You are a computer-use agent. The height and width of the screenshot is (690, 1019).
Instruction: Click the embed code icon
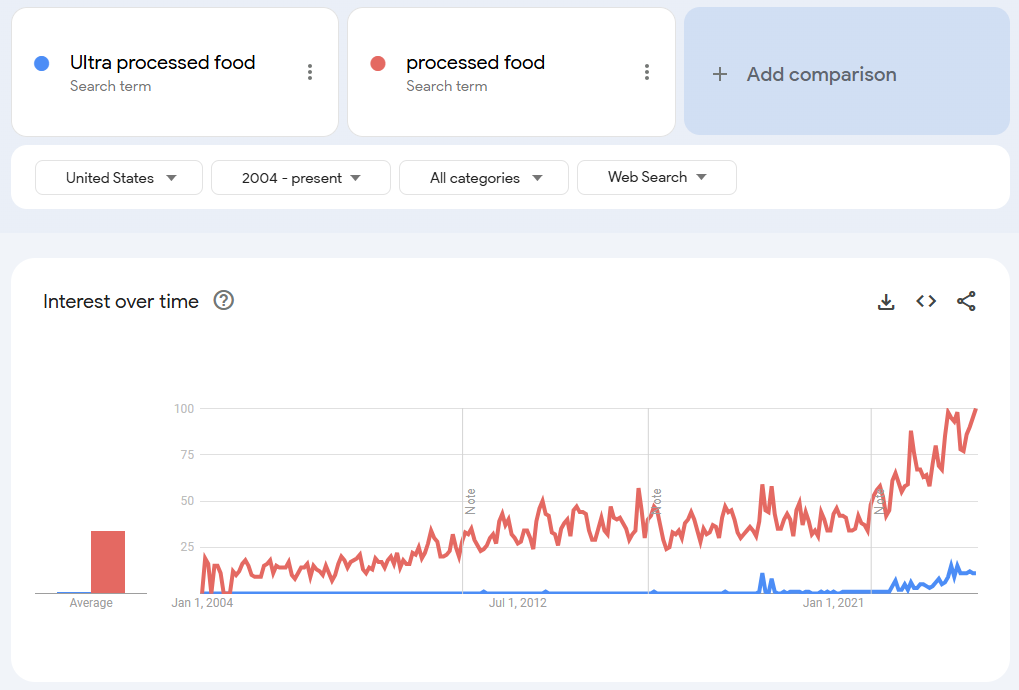(x=926, y=301)
